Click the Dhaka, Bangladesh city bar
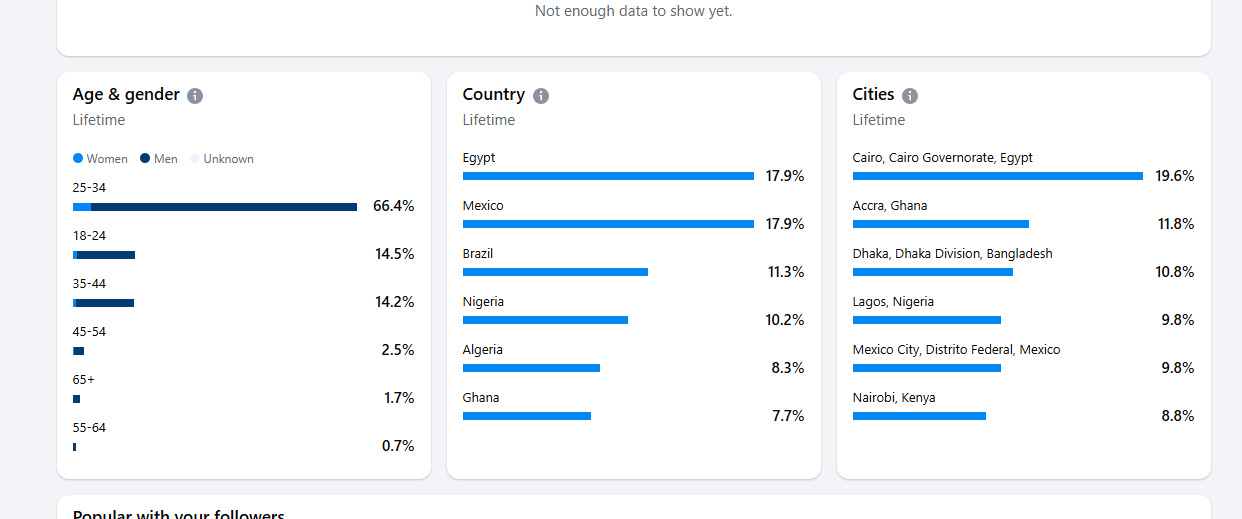The height and width of the screenshot is (519, 1242). [932, 272]
